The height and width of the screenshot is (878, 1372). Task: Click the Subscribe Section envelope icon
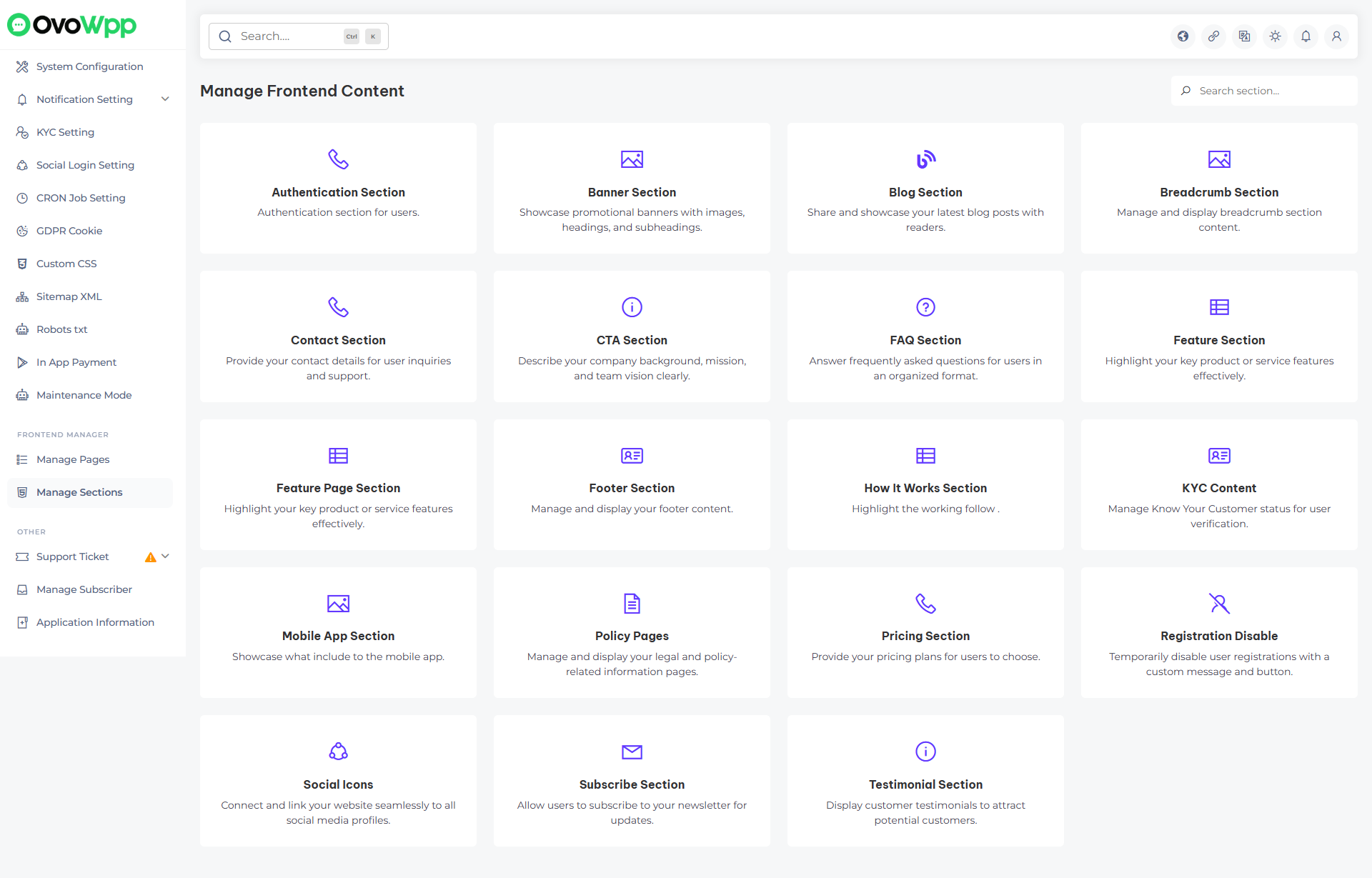click(632, 752)
